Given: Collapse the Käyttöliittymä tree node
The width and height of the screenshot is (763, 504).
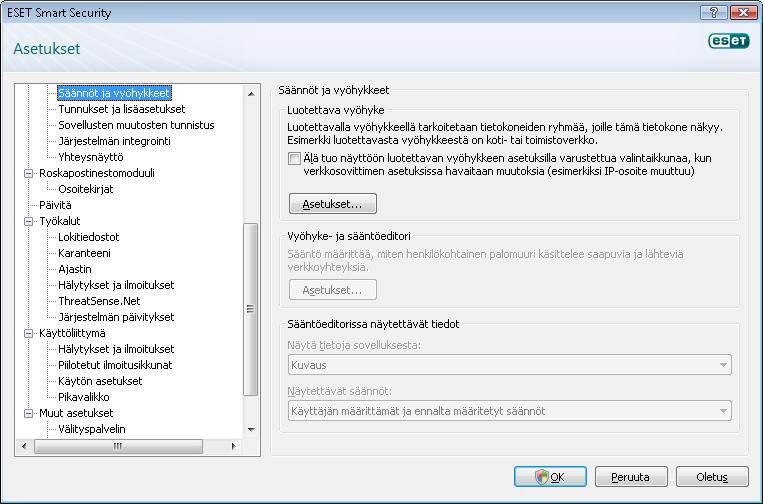Looking at the screenshot, I should (x=29, y=333).
